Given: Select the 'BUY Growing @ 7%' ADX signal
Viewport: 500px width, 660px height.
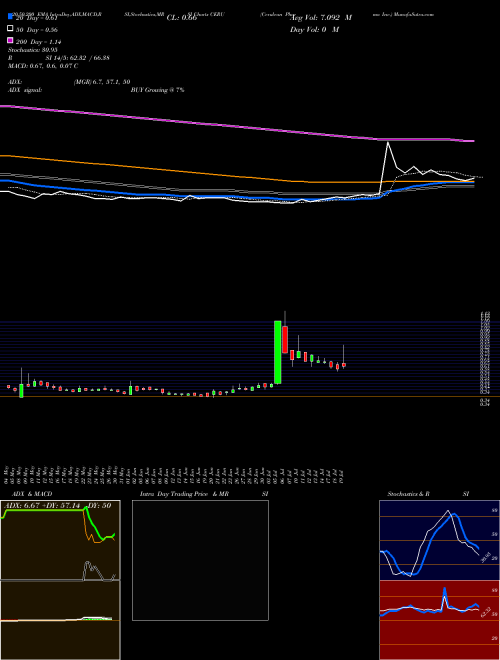Looking at the screenshot, I should coord(157,90).
